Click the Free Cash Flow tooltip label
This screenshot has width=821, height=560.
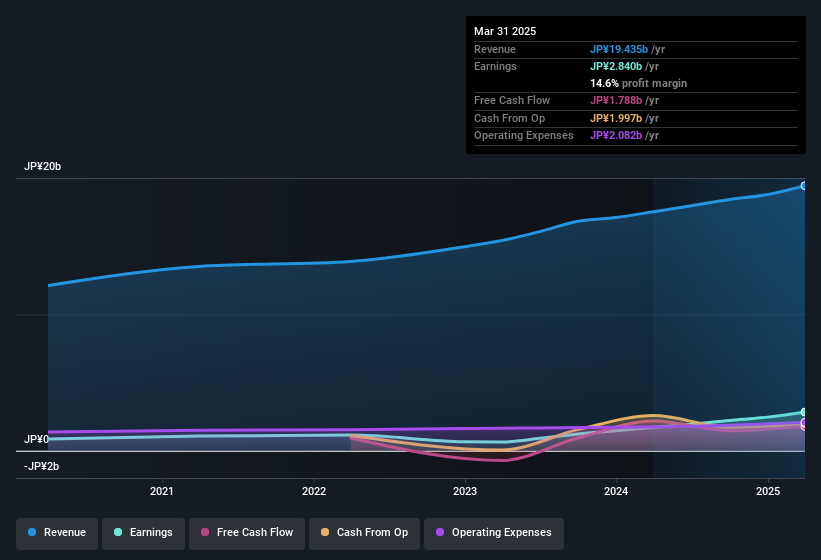point(512,100)
